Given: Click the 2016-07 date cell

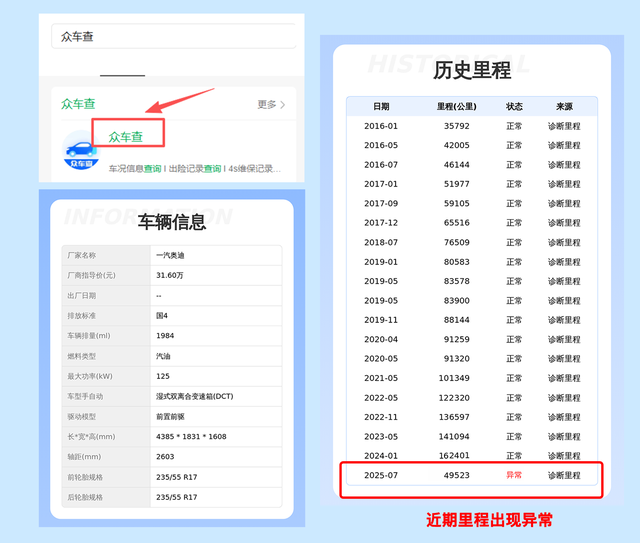Looking at the screenshot, I should [381, 165].
